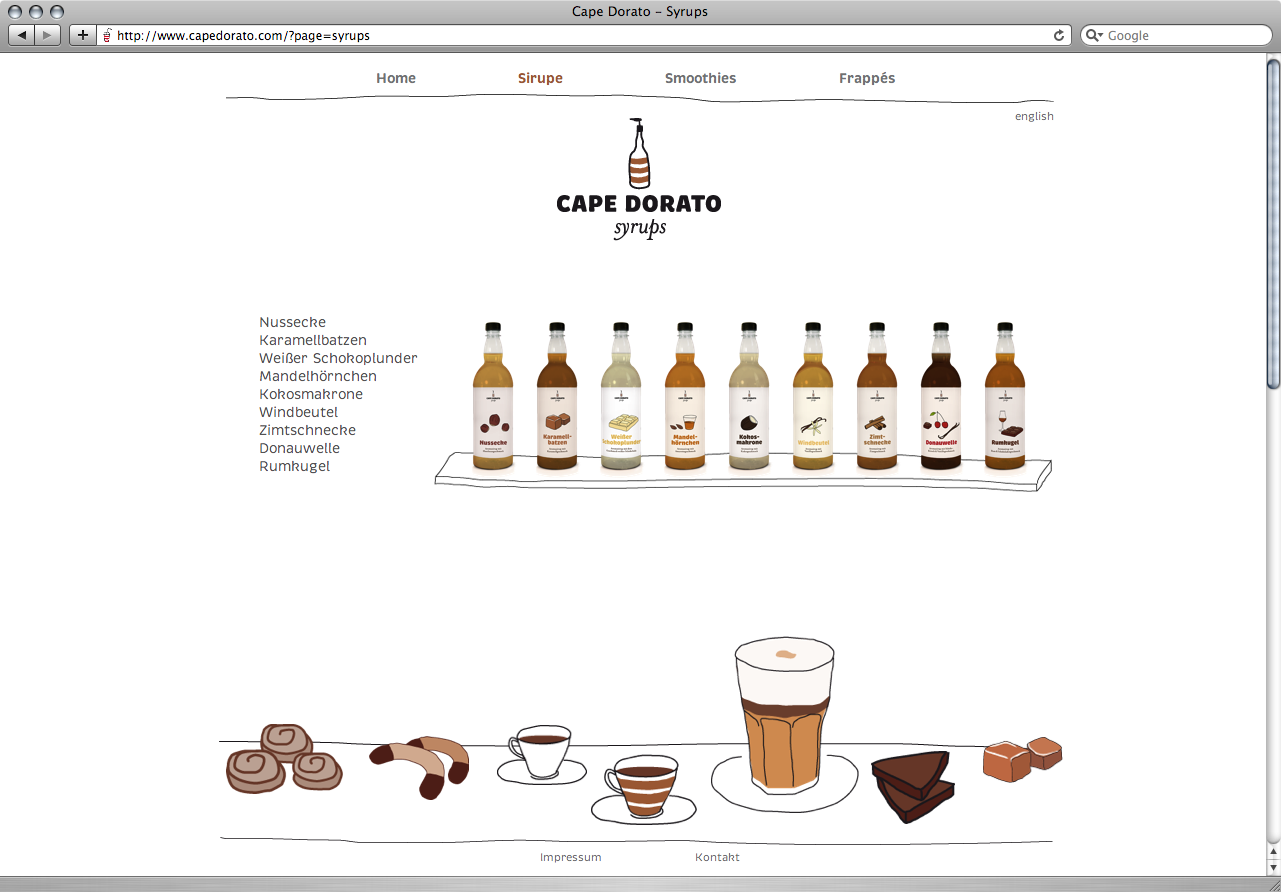Open the Weißer Schokoplunder list link
This screenshot has height=892, width=1281.
point(338,358)
